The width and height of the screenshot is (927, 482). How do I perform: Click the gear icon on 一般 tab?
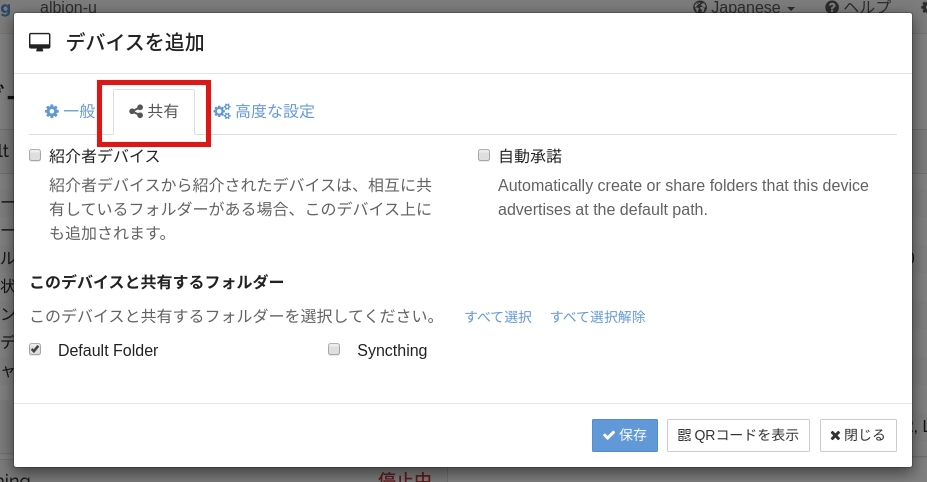[52, 111]
